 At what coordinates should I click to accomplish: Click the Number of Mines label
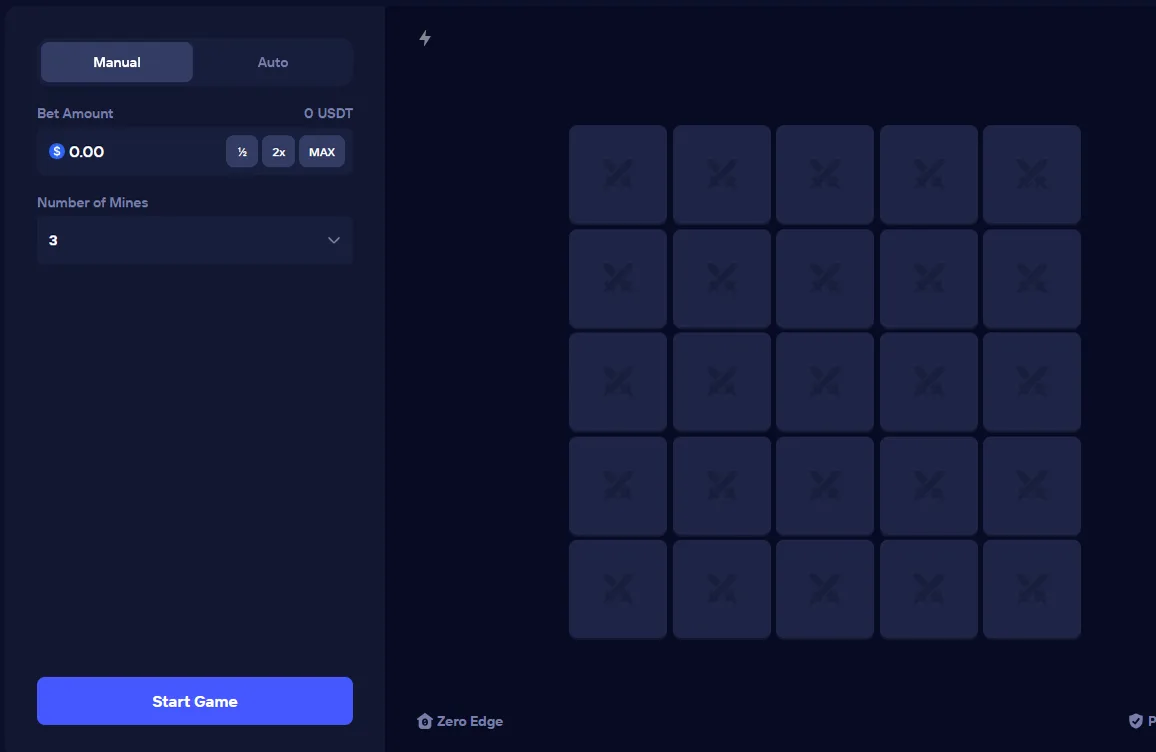pyautogui.click(x=93, y=203)
